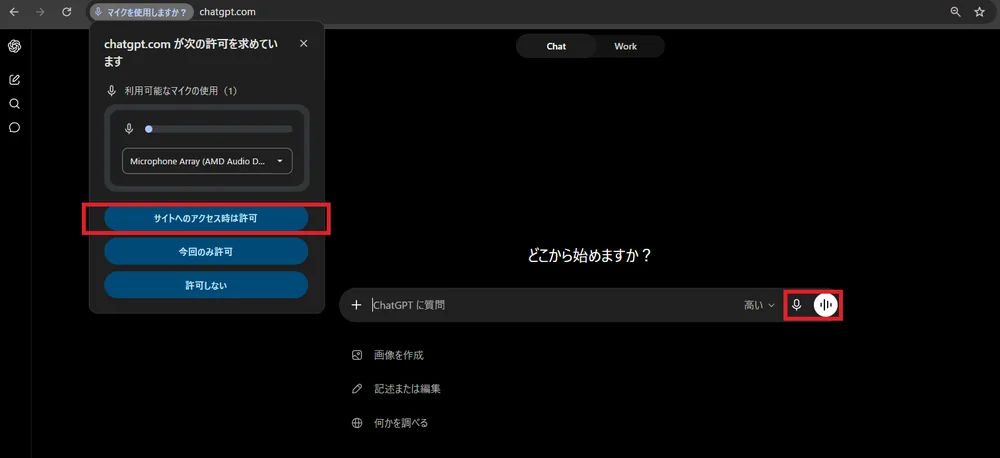This screenshot has width=1000, height=458.
Task: Open the browser zoom magnifier icon
Action: pos(955,12)
